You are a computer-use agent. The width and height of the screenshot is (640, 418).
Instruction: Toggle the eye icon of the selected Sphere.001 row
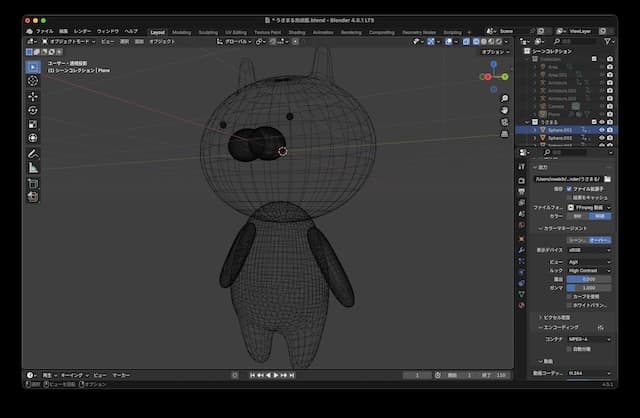point(602,130)
